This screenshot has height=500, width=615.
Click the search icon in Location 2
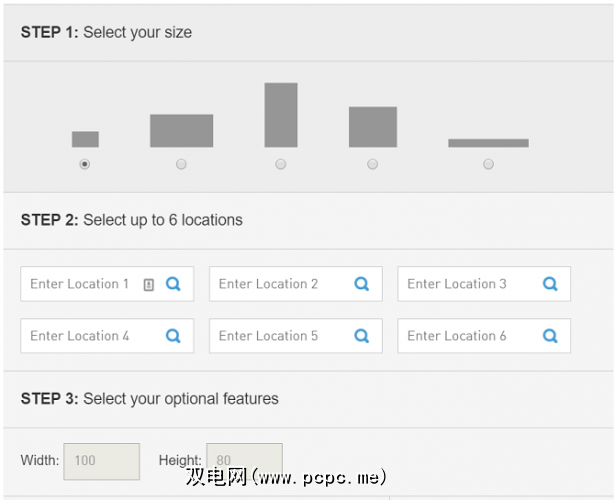tap(362, 284)
